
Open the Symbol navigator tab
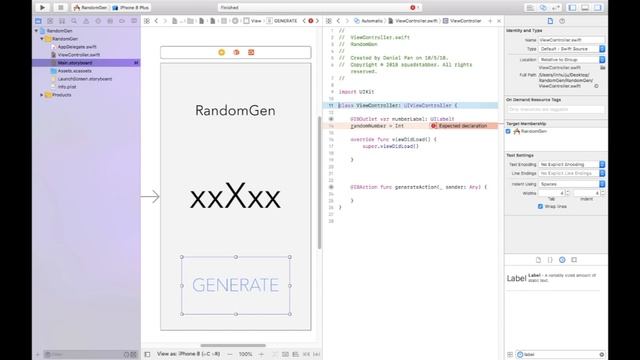tap(62, 21)
